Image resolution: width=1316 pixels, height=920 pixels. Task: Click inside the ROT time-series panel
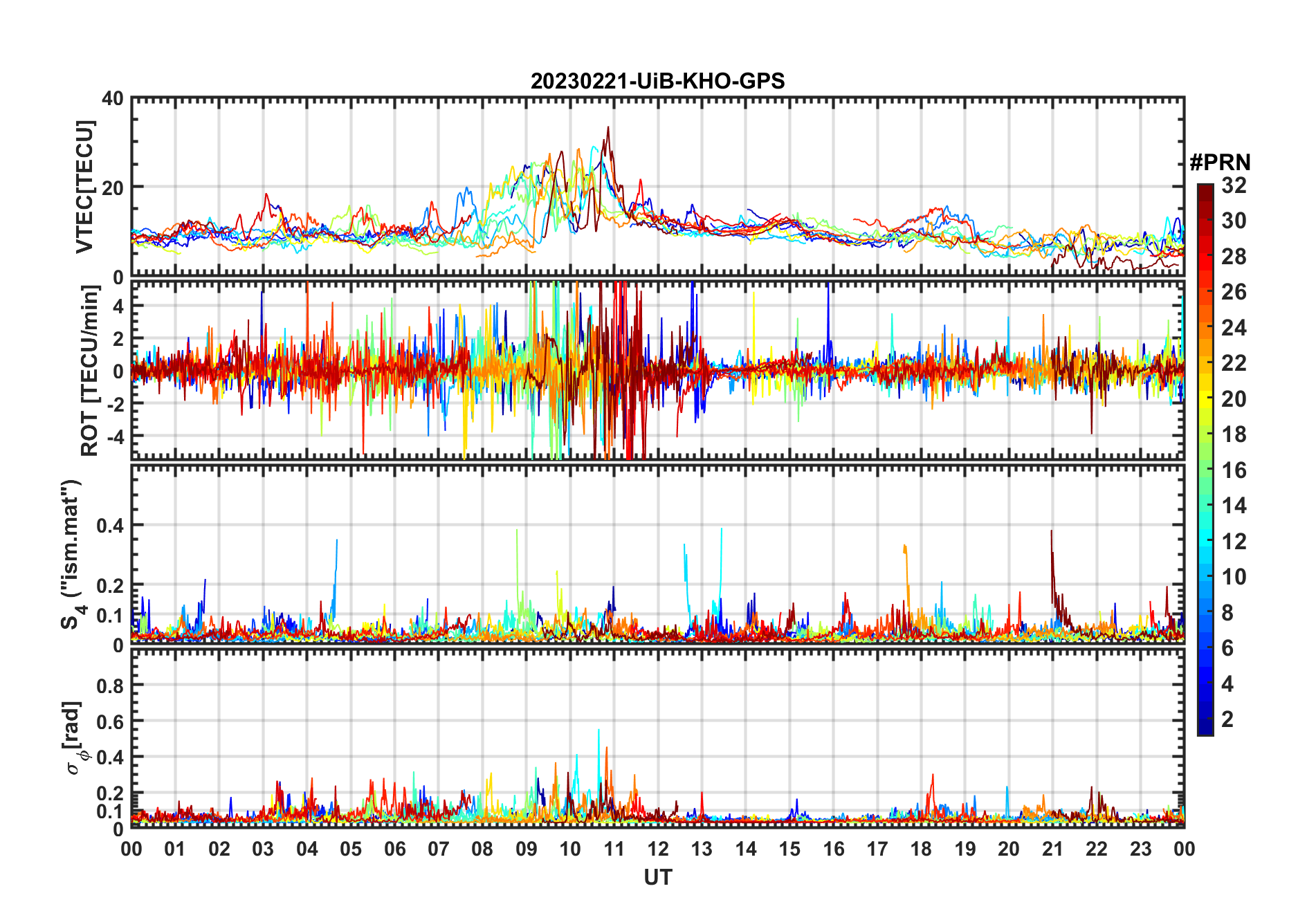coord(658,370)
